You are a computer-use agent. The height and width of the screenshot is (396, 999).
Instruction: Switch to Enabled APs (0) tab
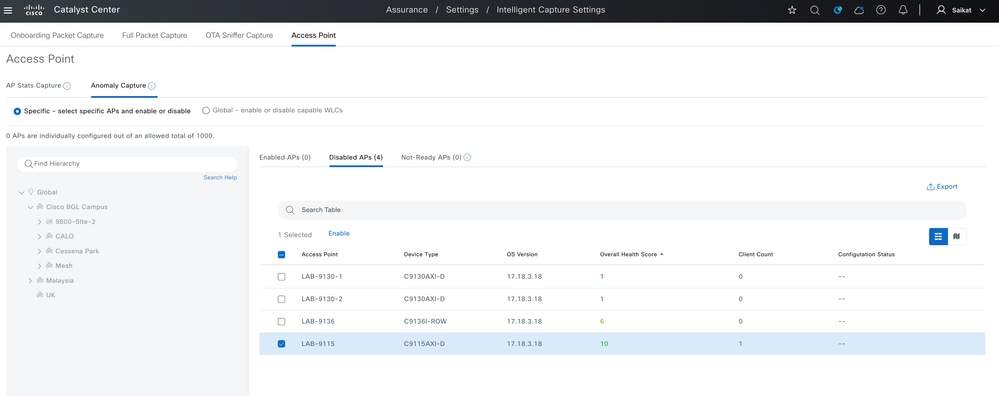point(285,157)
